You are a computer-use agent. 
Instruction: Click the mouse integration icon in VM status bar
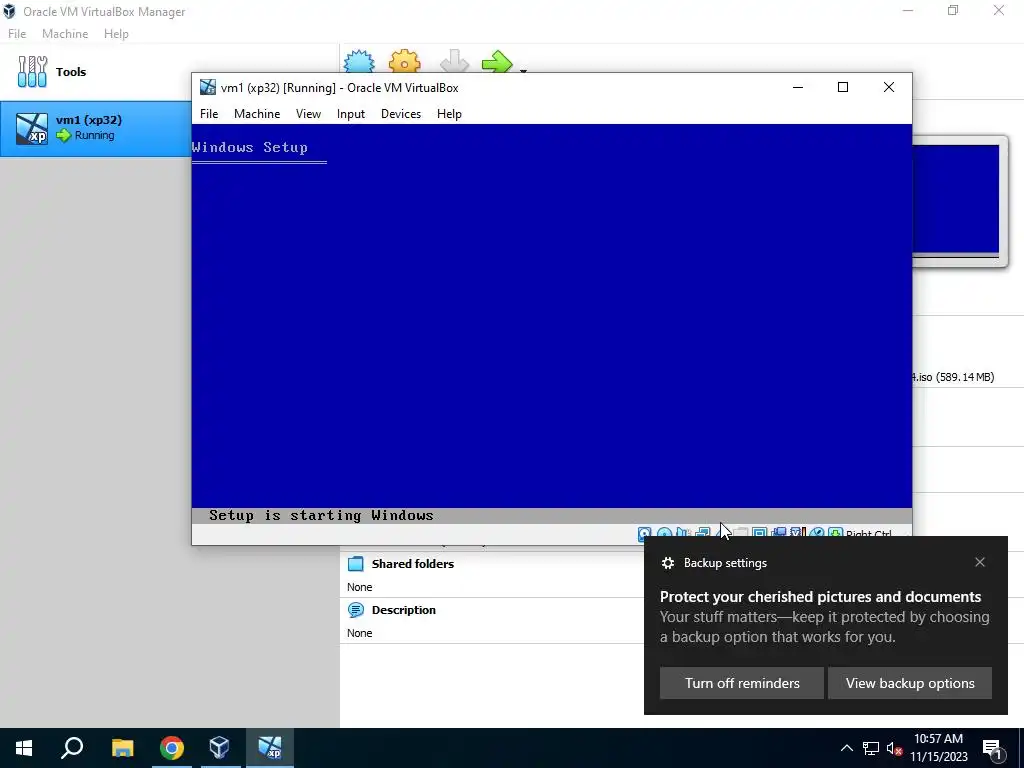(x=816, y=534)
